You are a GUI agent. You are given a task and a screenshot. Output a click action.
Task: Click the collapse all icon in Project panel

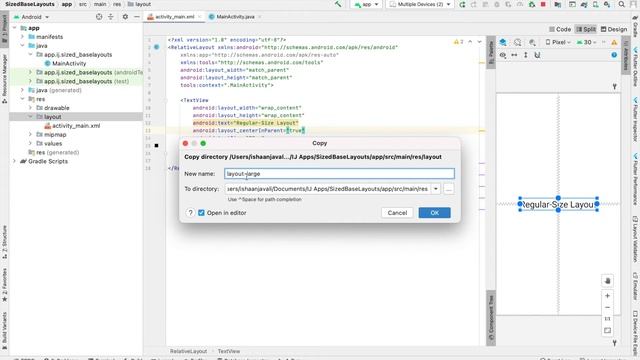point(111,17)
